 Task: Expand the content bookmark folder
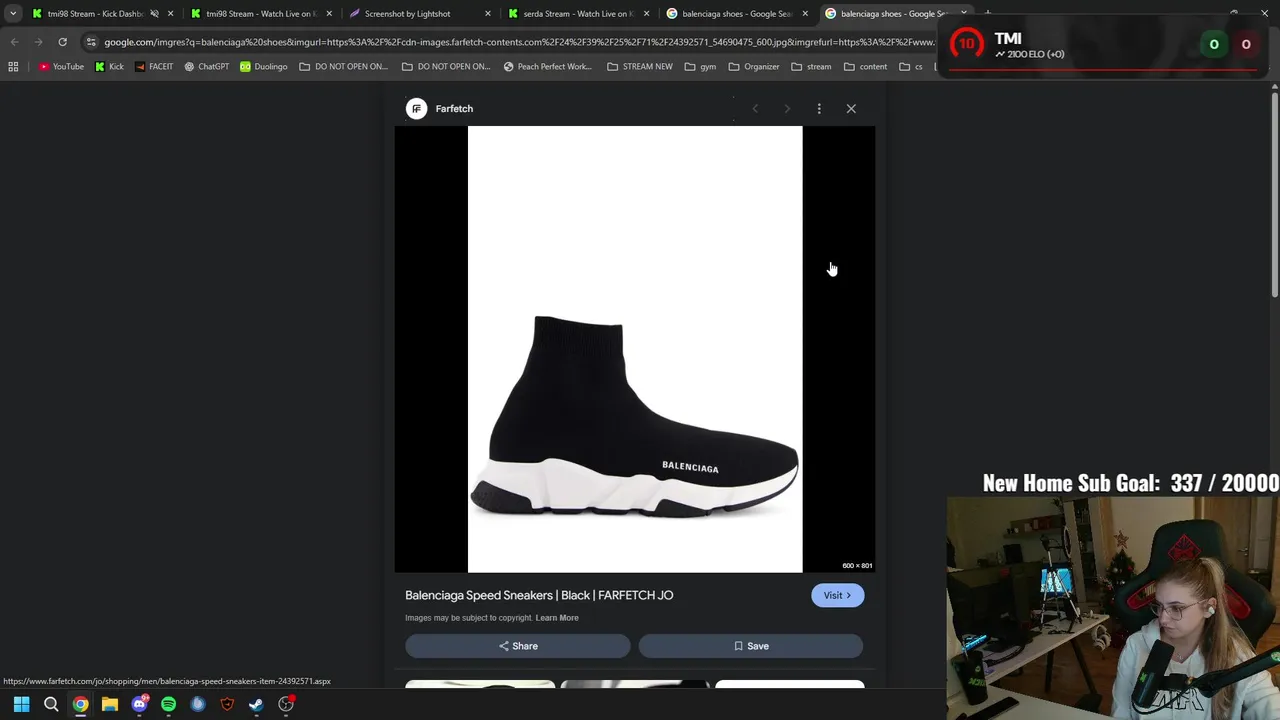click(x=865, y=67)
